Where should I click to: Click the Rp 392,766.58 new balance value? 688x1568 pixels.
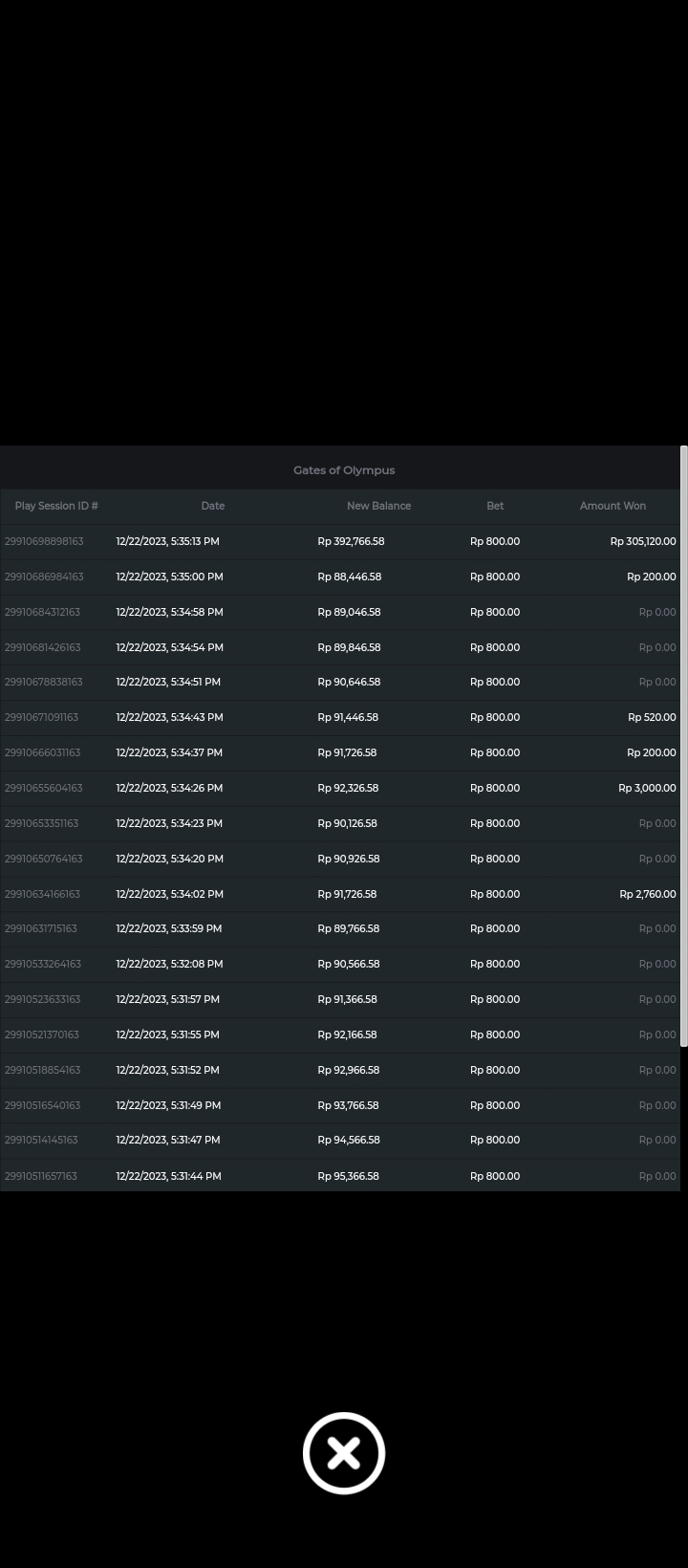(351, 541)
